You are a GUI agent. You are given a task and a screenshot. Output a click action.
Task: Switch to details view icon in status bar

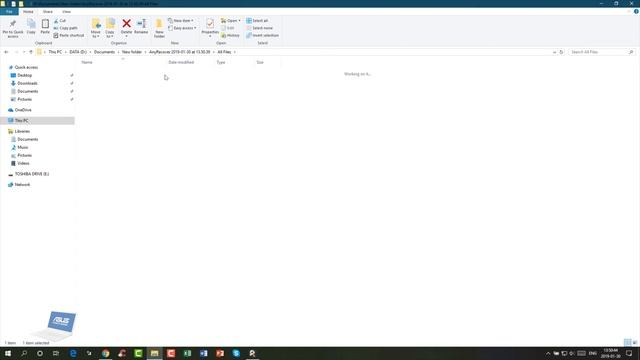click(x=628, y=342)
